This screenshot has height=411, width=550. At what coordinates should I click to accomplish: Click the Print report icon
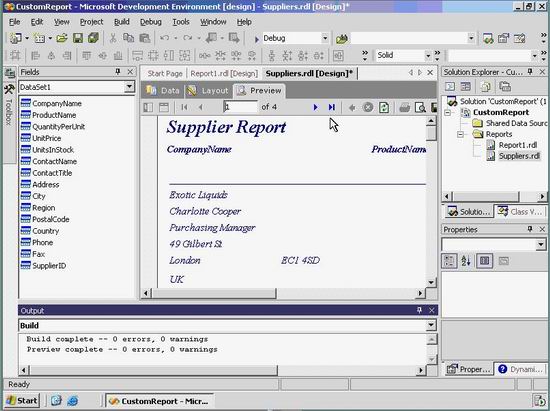pos(404,107)
